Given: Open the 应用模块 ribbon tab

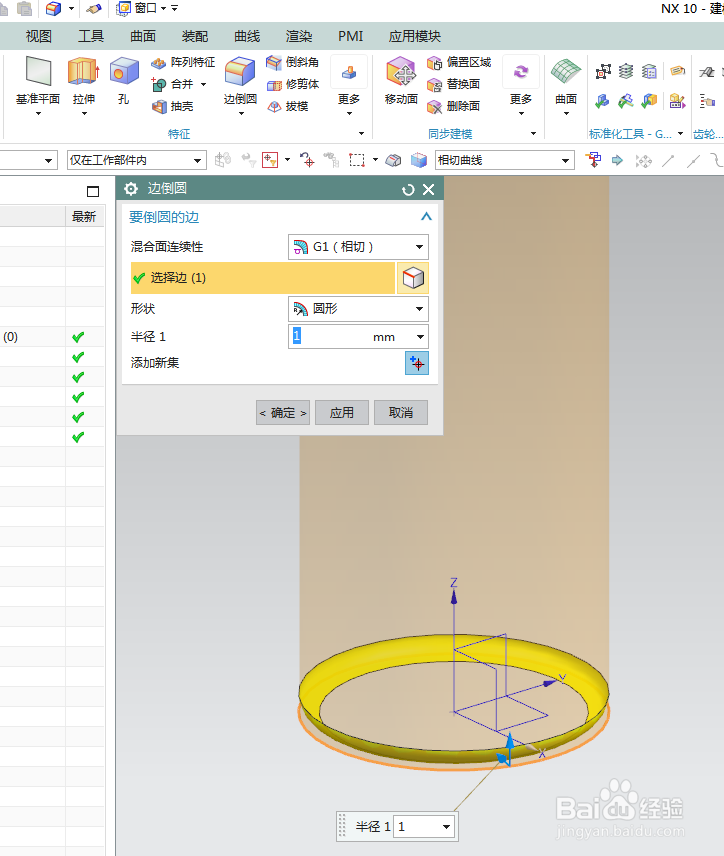Looking at the screenshot, I should pos(414,37).
